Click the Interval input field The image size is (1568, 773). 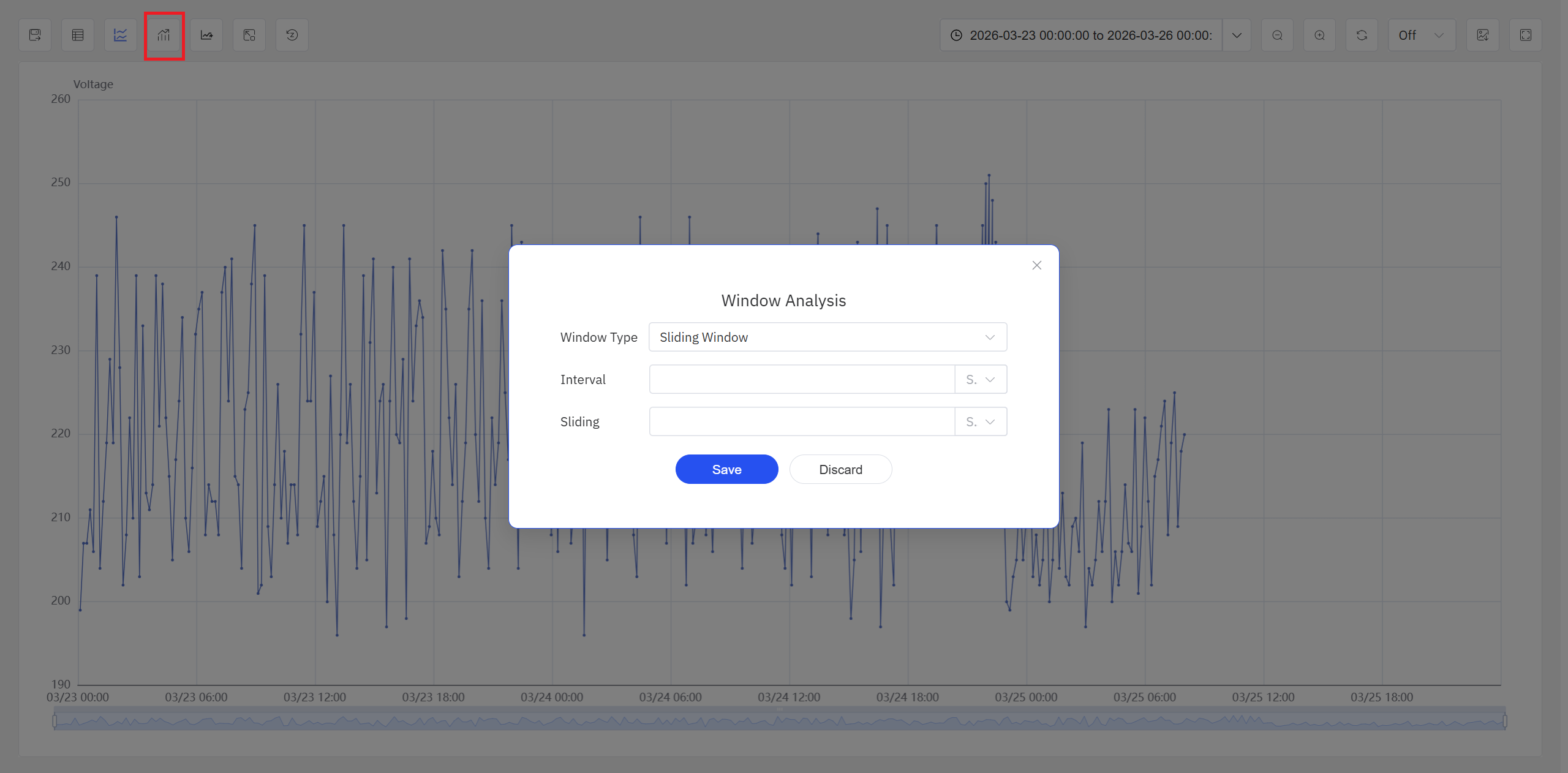[801, 379]
